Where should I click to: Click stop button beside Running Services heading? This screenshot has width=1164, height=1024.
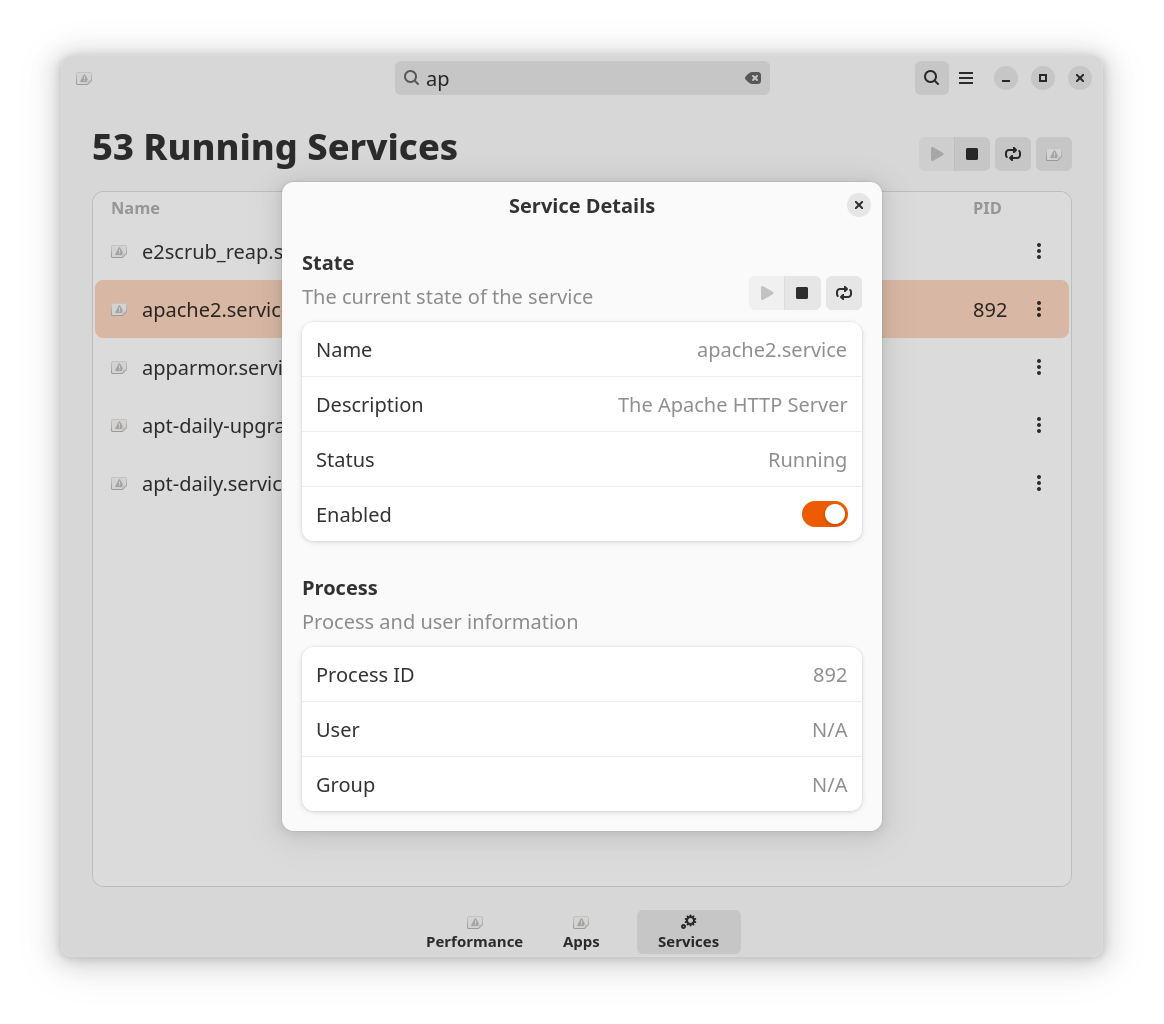[x=972, y=154]
